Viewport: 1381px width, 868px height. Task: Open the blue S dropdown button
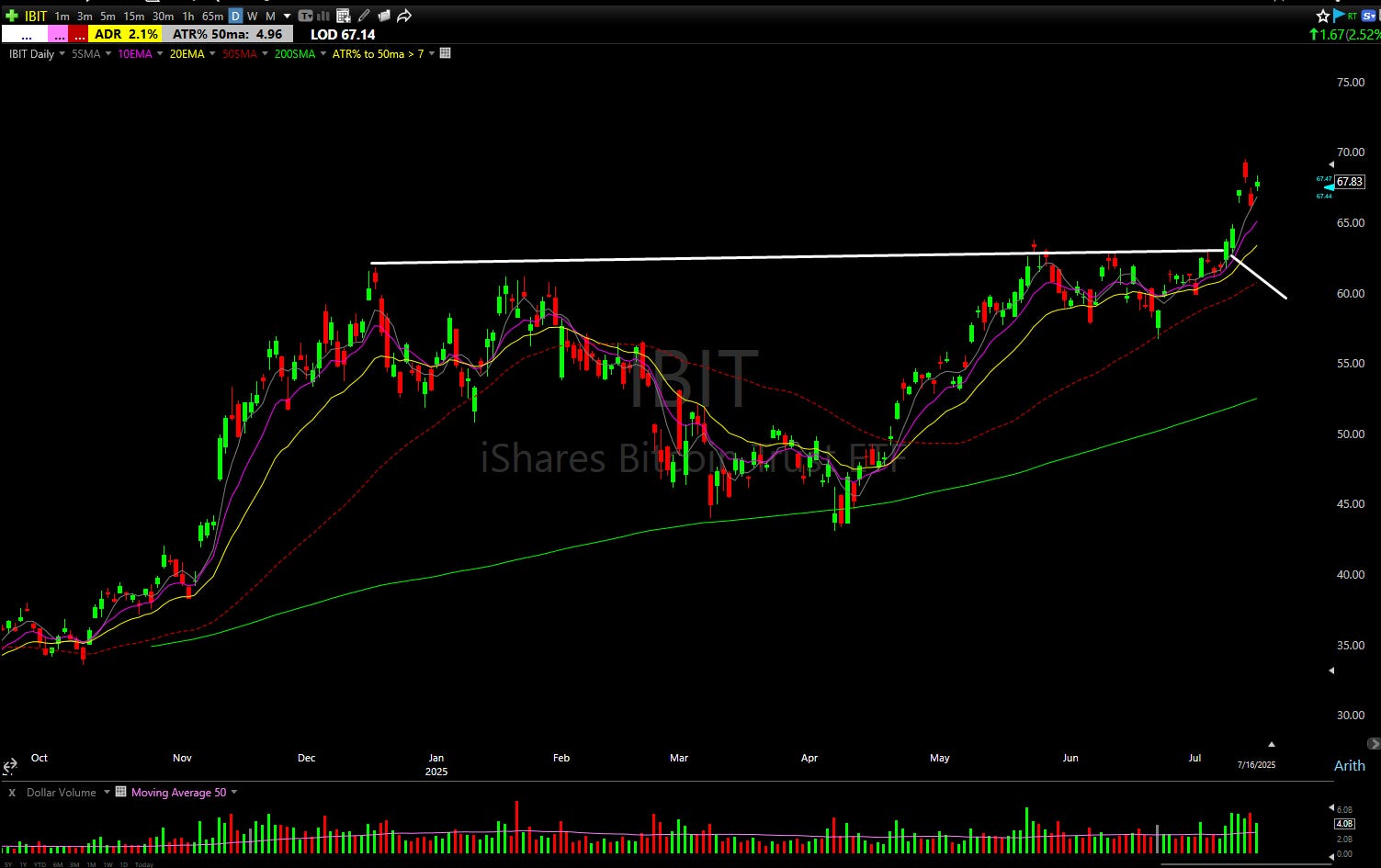click(x=1369, y=16)
